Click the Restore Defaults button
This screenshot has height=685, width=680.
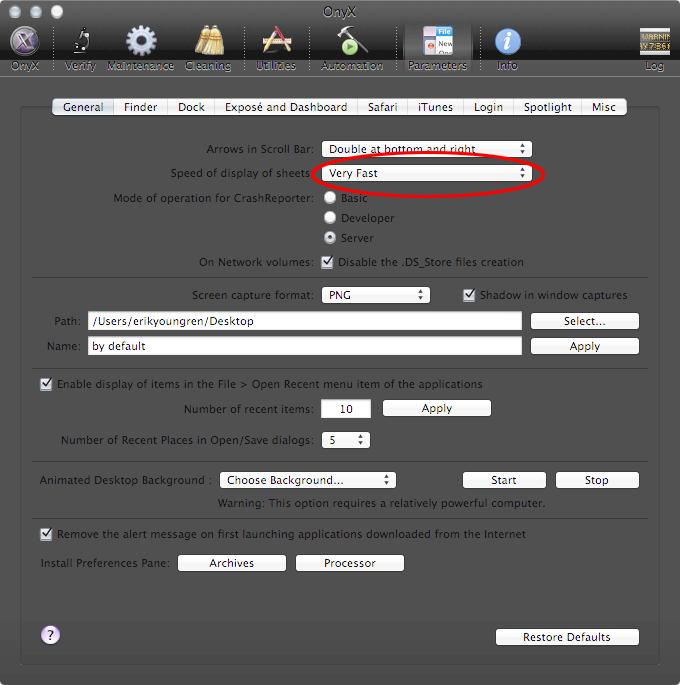coord(567,637)
